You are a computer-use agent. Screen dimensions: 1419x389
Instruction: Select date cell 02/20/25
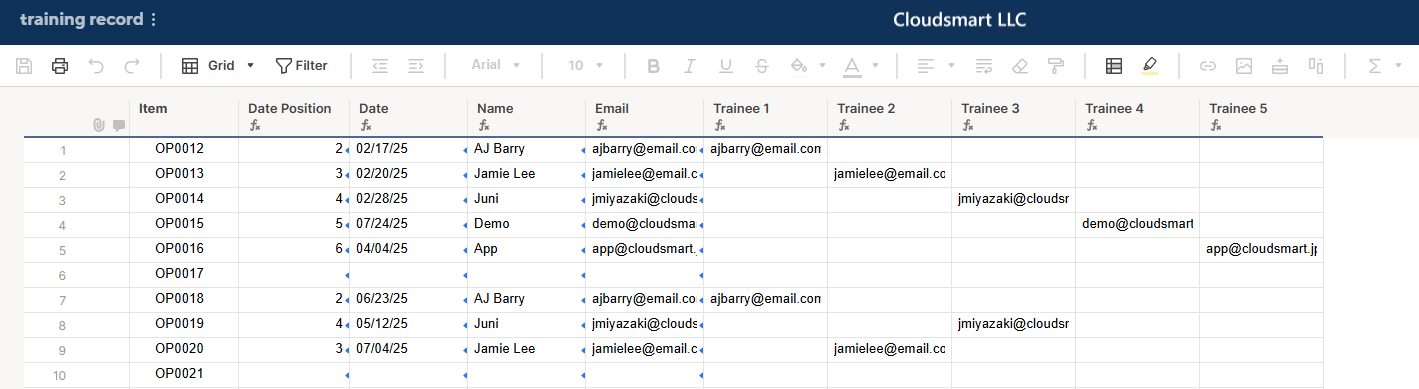coord(408,174)
